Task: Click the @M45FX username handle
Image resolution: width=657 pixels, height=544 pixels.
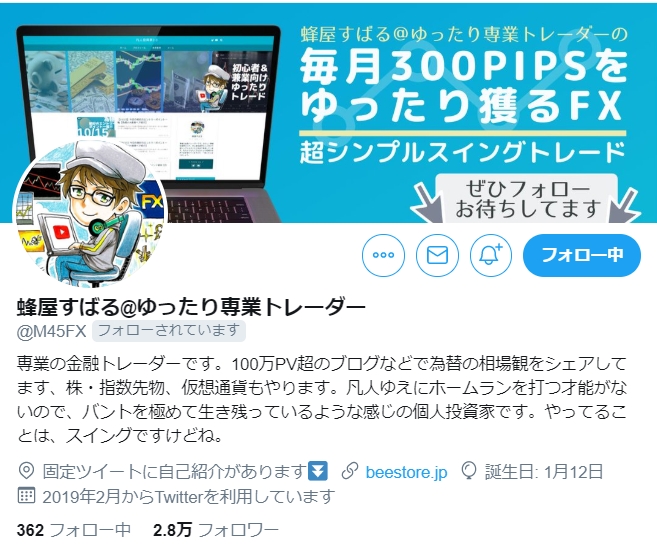Action: click(x=51, y=332)
